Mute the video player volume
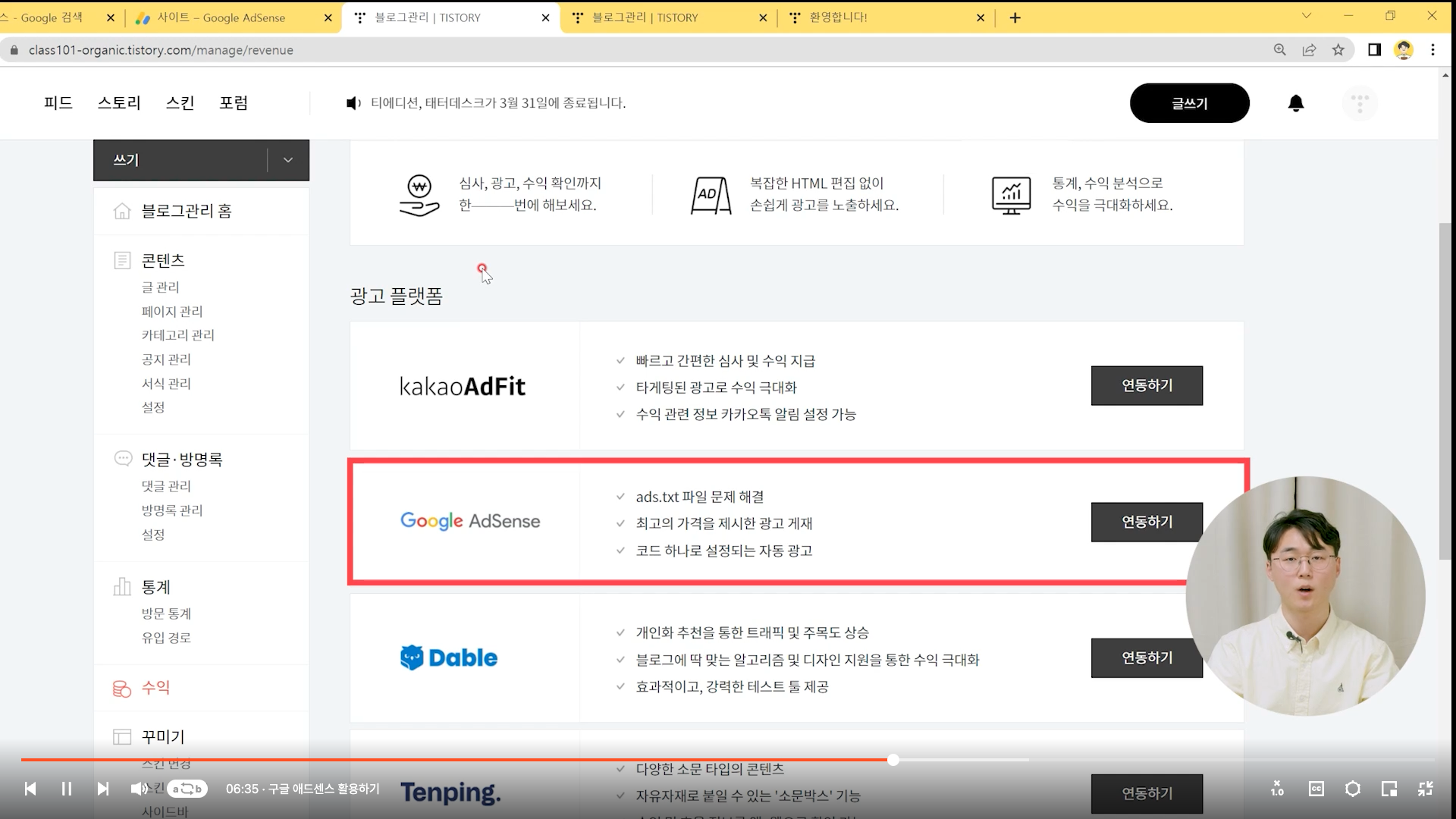Viewport: 1456px width, 819px height. coord(139,789)
